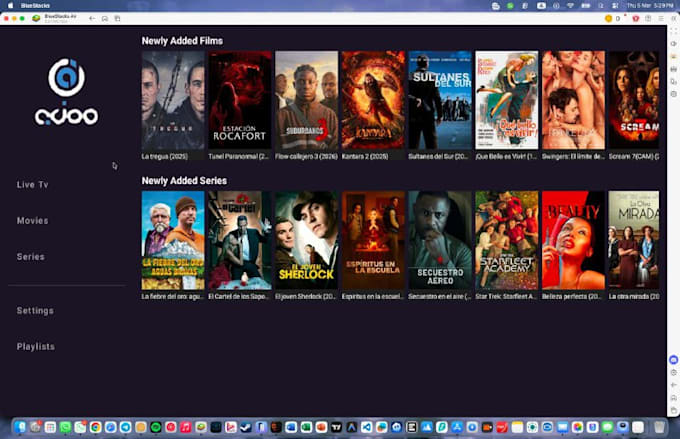Click the BlueStacks back arrow

[92, 19]
